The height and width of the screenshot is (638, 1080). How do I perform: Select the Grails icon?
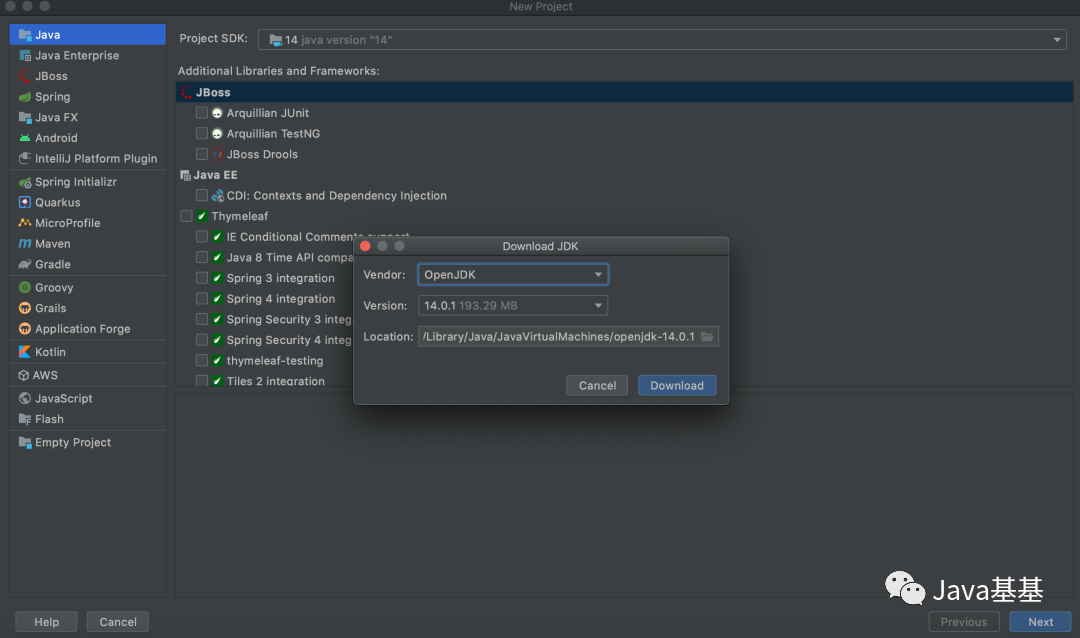pyautogui.click(x=25, y=308)
